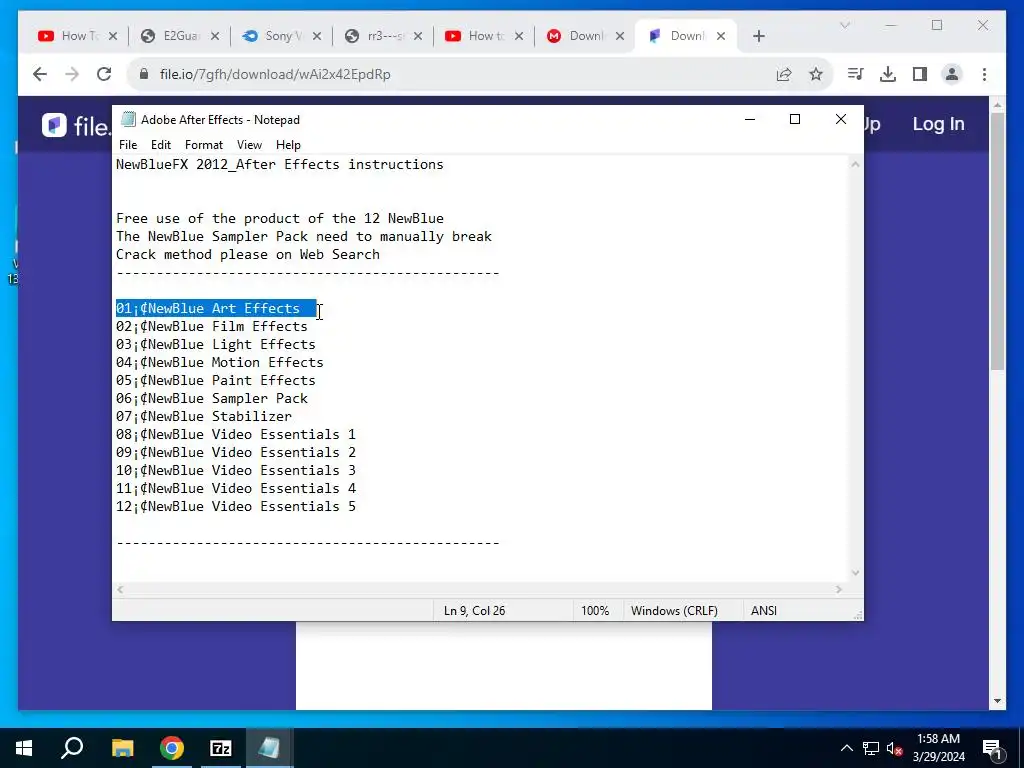Minimize the Notepad window
Image resolution: width=1024 pixels, height=768 pixels.
pos(750,120)
